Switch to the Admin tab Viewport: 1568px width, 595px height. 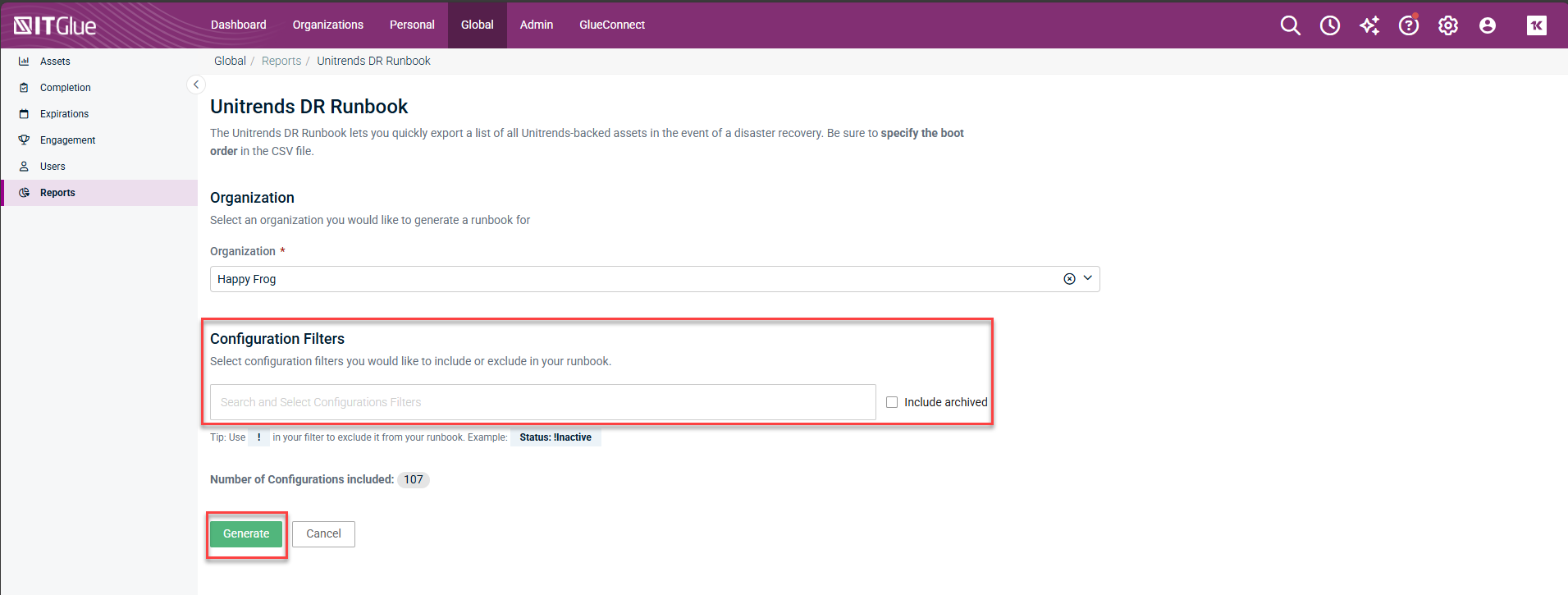click(x=536, y=25)
